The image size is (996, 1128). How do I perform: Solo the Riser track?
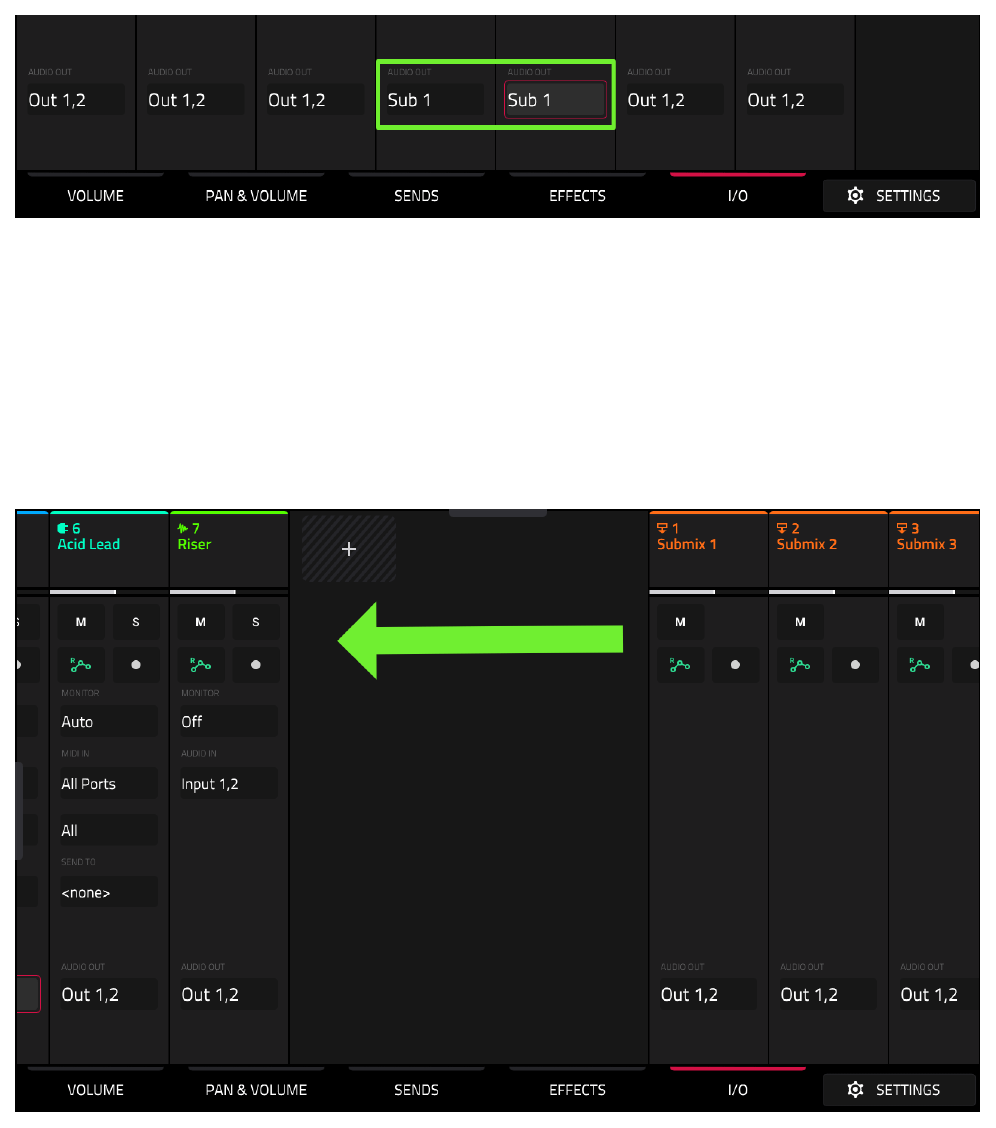tap(255, 622)
